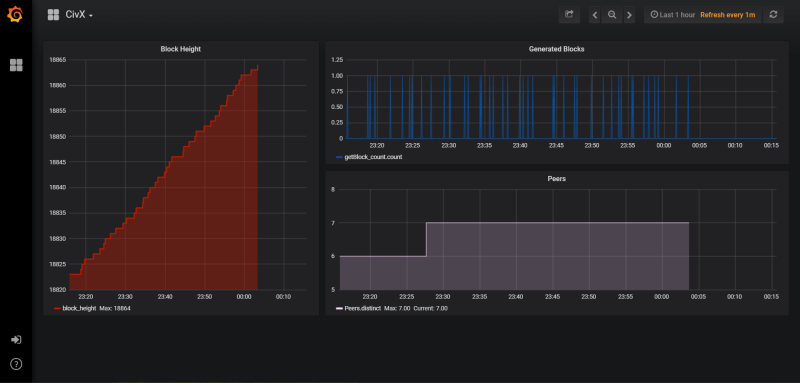Open the CivX dashboard picker dropdown
Screen dimensions: 800x383
79,15
